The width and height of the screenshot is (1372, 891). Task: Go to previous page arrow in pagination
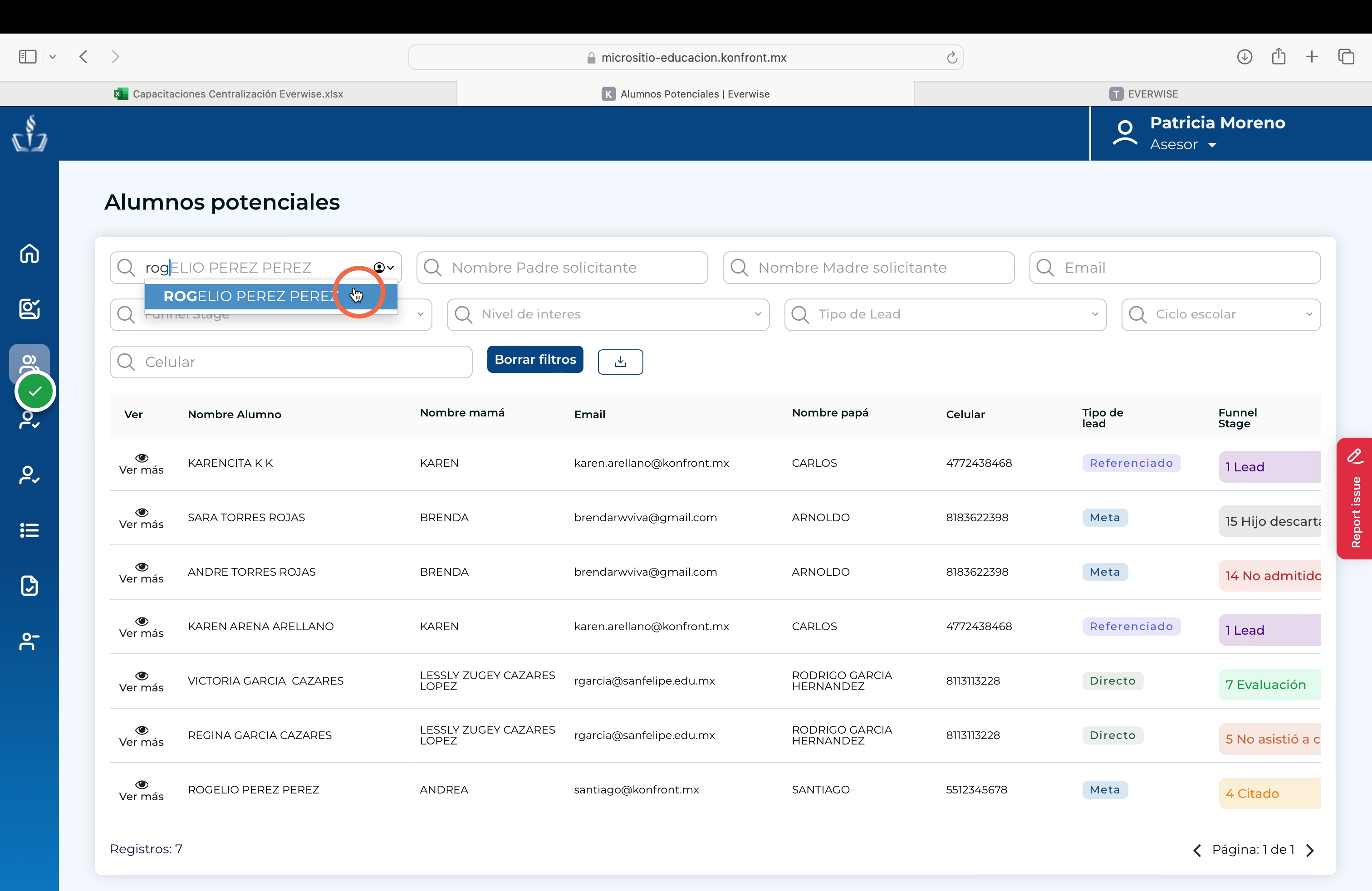pyautogui.click(x=1197, y=850)
